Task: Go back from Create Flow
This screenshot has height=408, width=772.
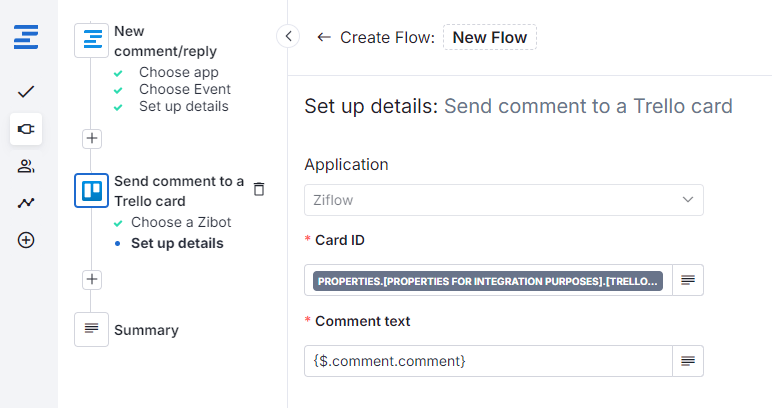Action: 323,37
